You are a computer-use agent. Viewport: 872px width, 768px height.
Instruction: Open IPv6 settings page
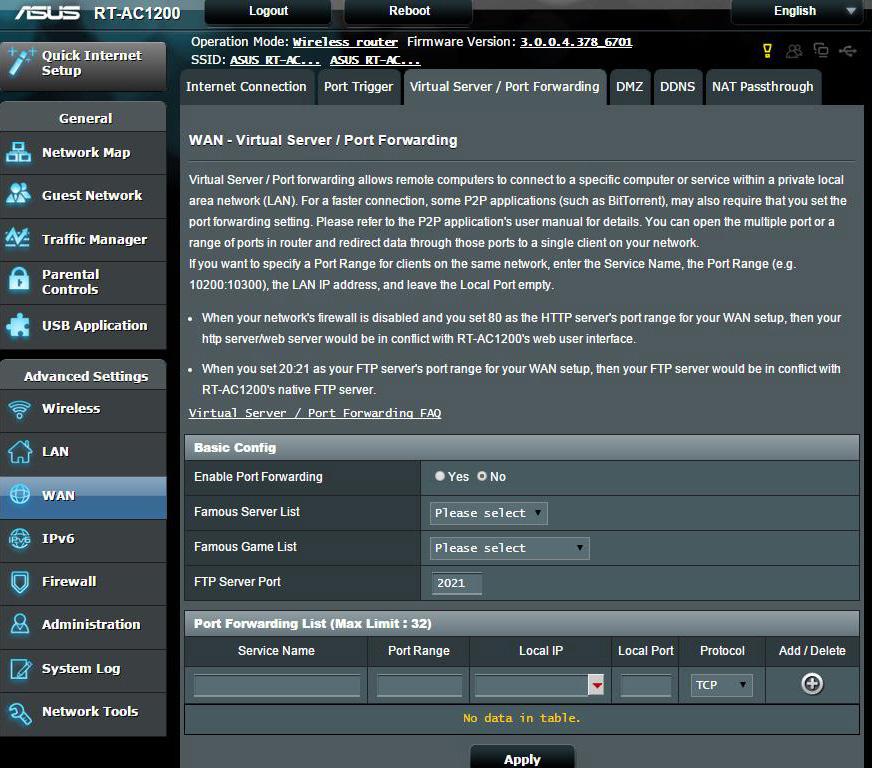point(83,539)
